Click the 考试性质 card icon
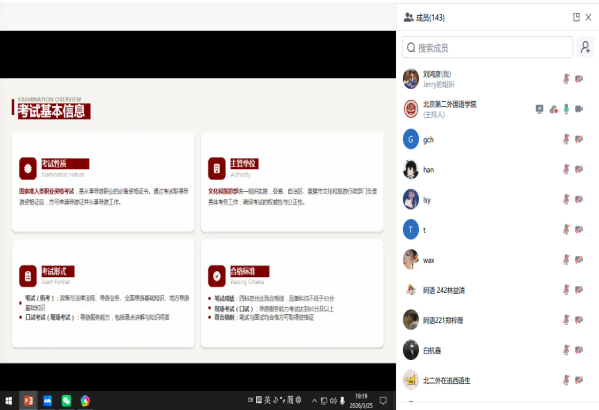This screenshot has height=410, width=599. (28, 169)
